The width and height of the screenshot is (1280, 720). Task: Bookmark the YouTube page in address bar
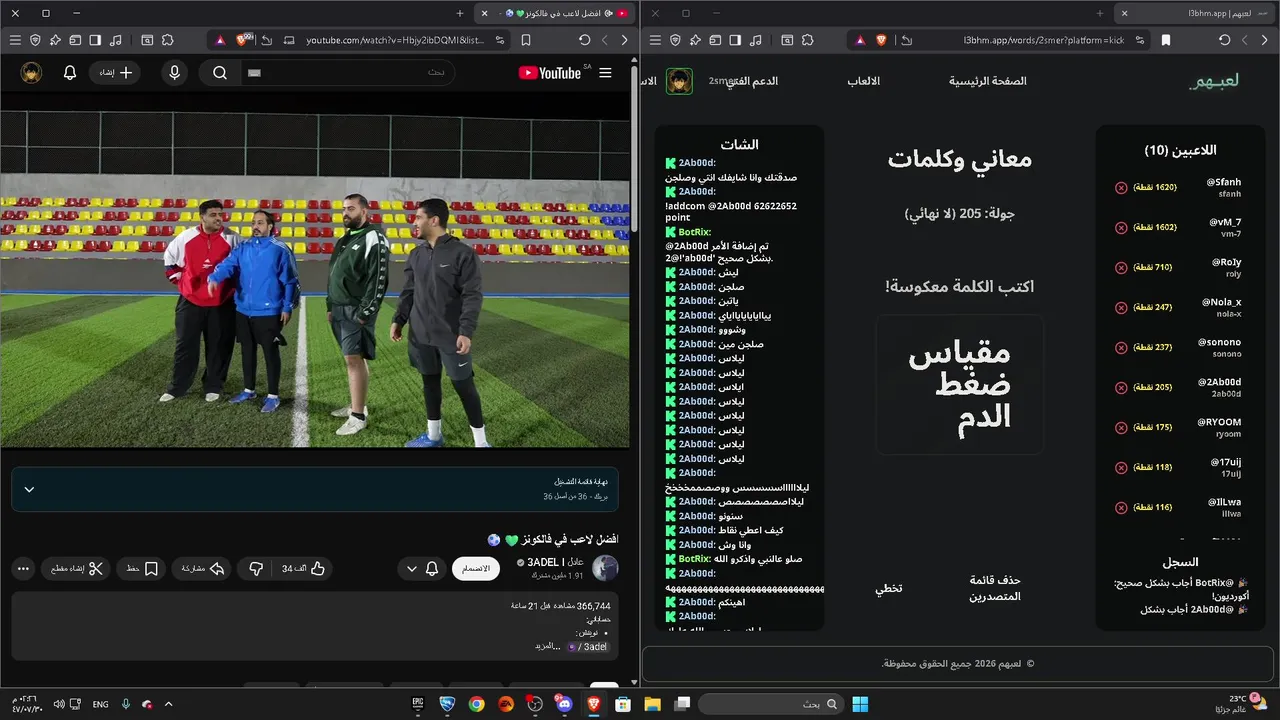[527, 40]
